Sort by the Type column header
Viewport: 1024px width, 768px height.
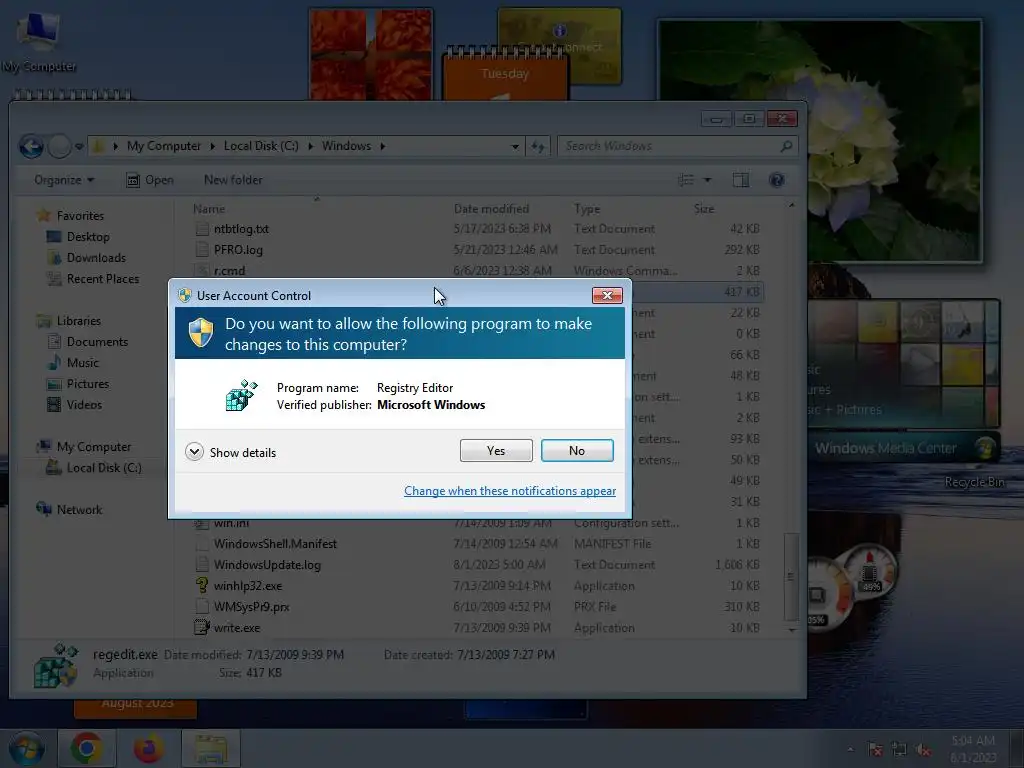587,209
